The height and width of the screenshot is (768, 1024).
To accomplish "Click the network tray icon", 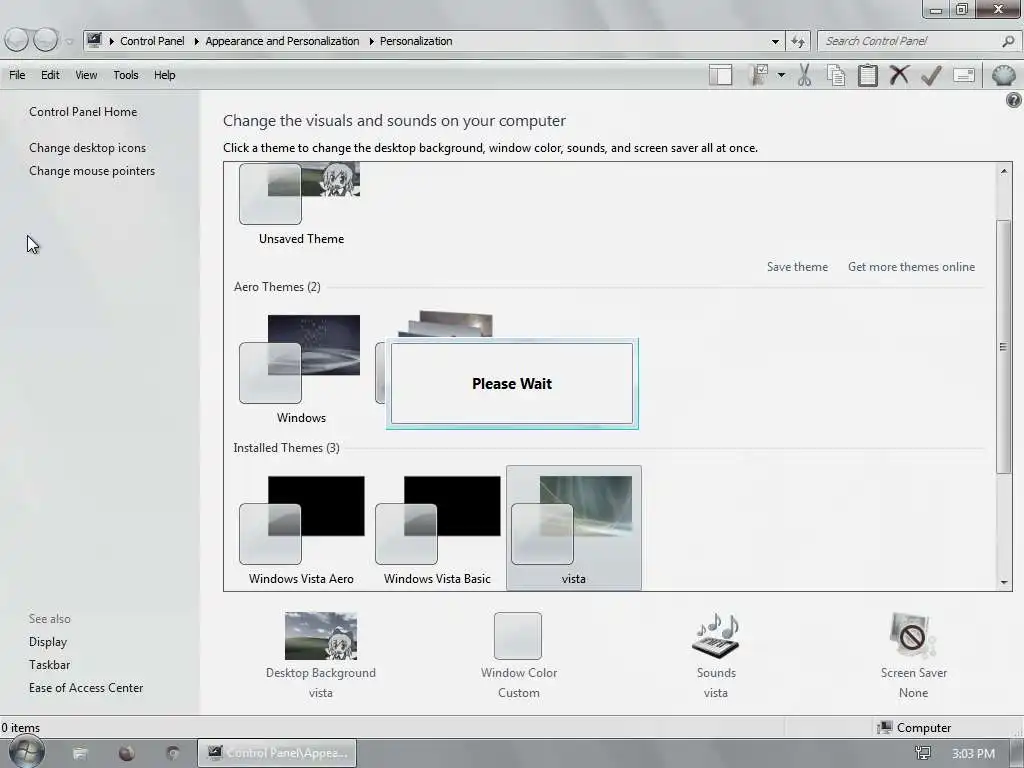I will 923,754.
